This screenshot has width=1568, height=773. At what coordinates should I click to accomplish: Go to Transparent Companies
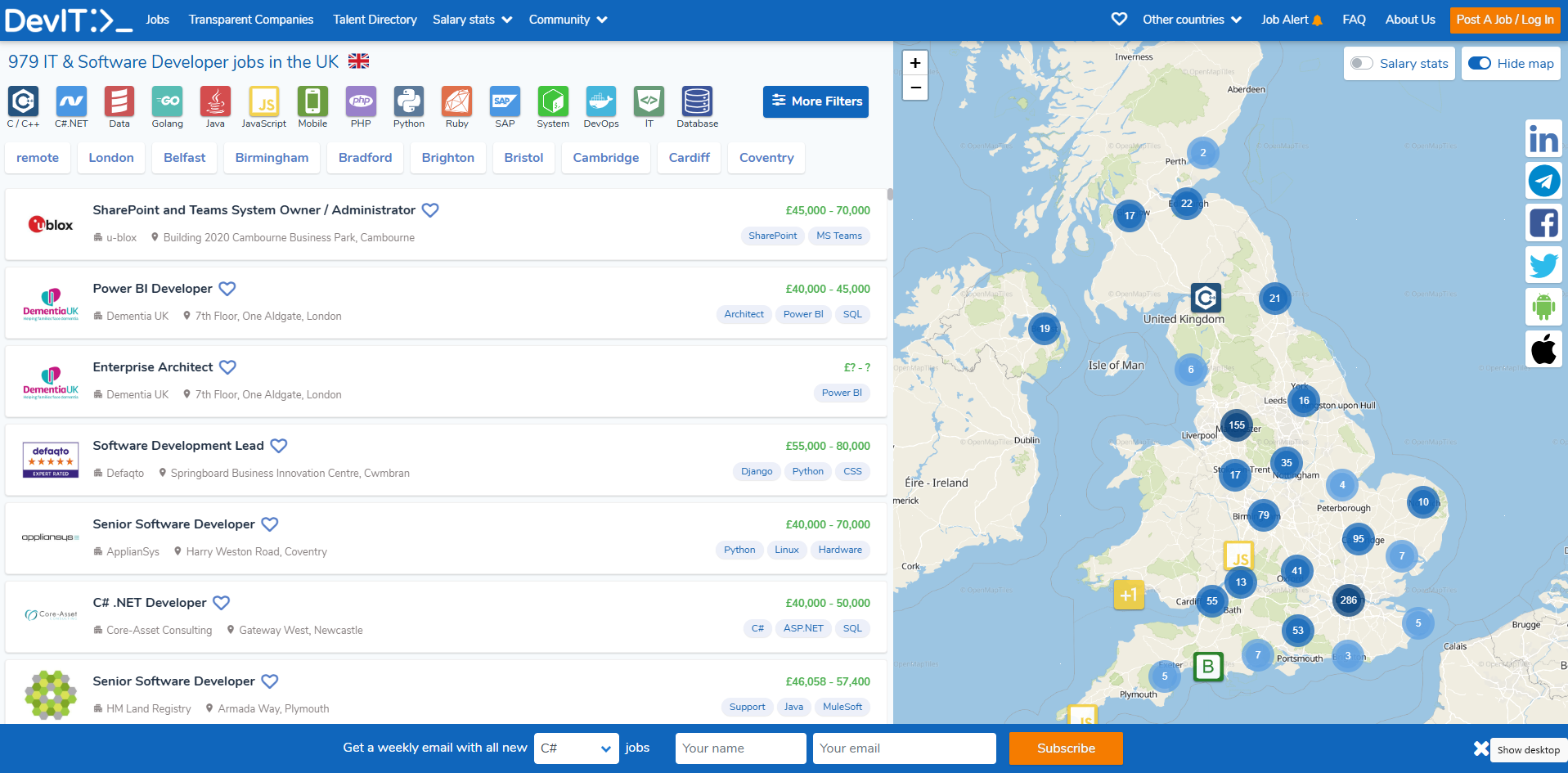[x=251, y=20]
